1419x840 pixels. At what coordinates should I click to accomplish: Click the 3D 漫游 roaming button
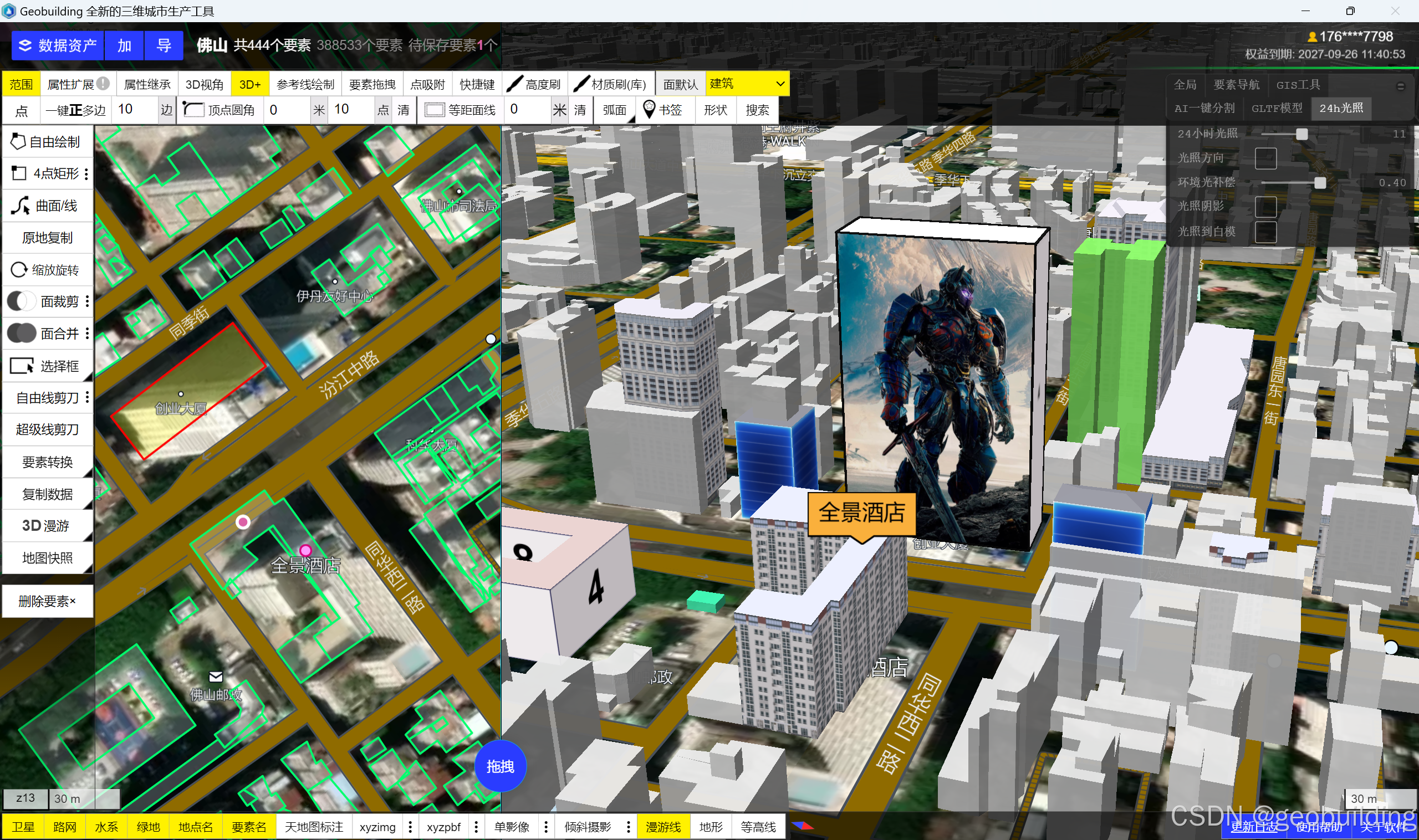(48, 526)
